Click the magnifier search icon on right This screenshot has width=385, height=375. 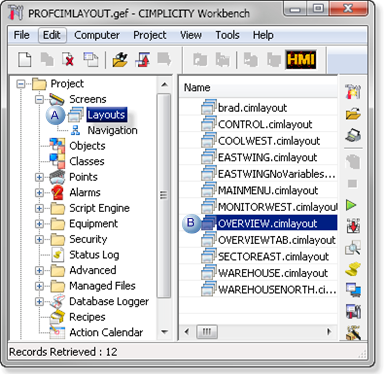[353, 248]
